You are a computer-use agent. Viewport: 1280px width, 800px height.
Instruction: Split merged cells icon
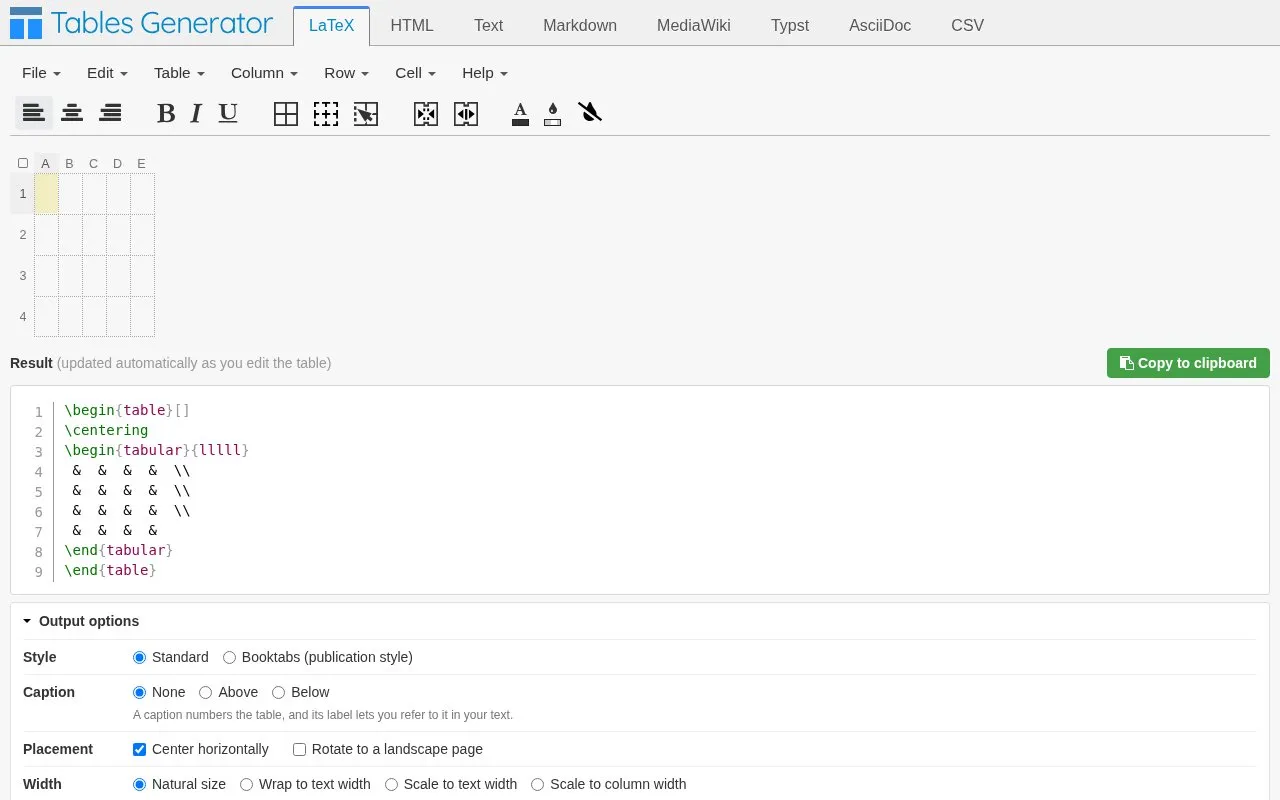pos(466,114)
